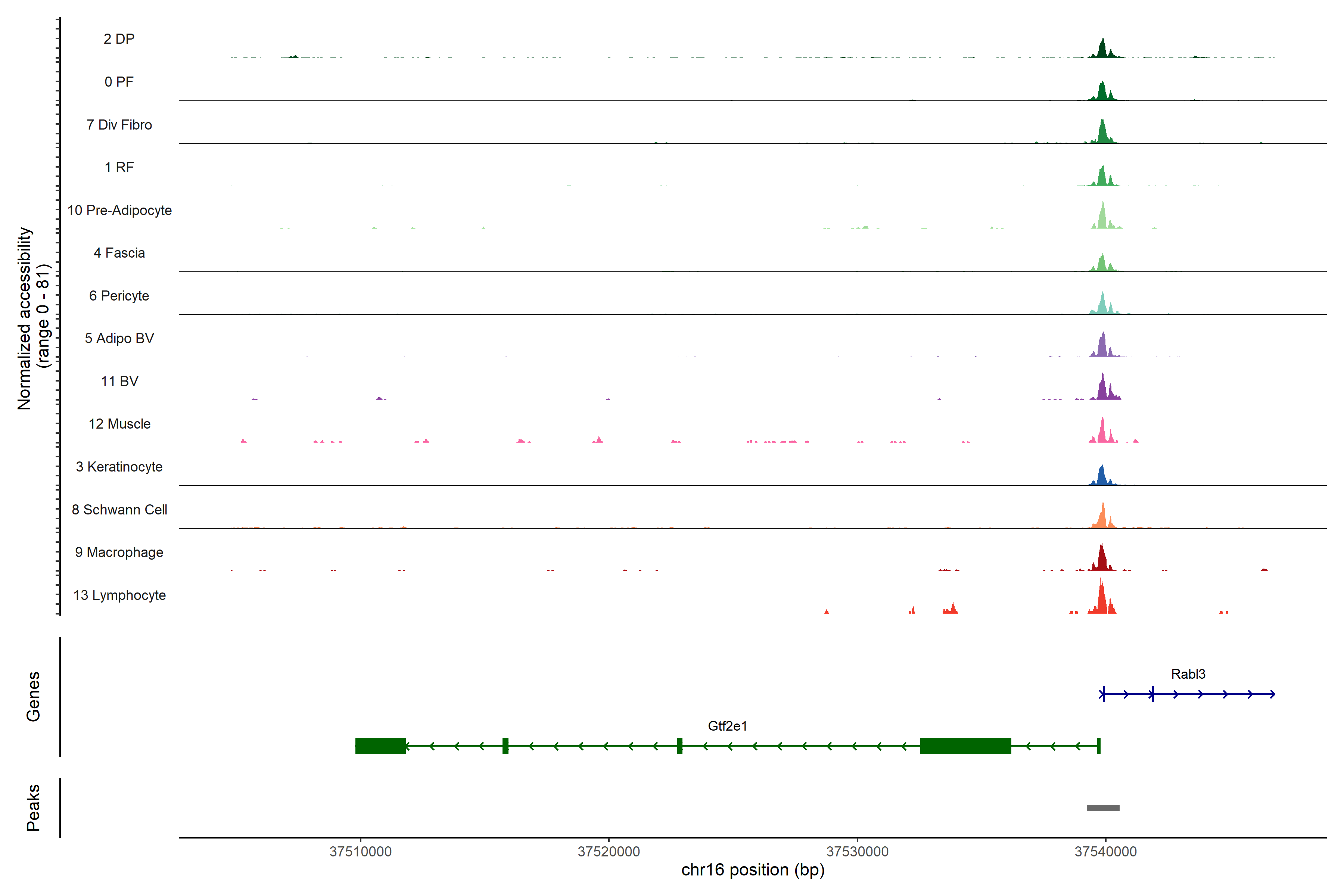Click the Gtf2e1 gene label
The height and width of the screenshot is (896, 1344).
pos(727,726)
